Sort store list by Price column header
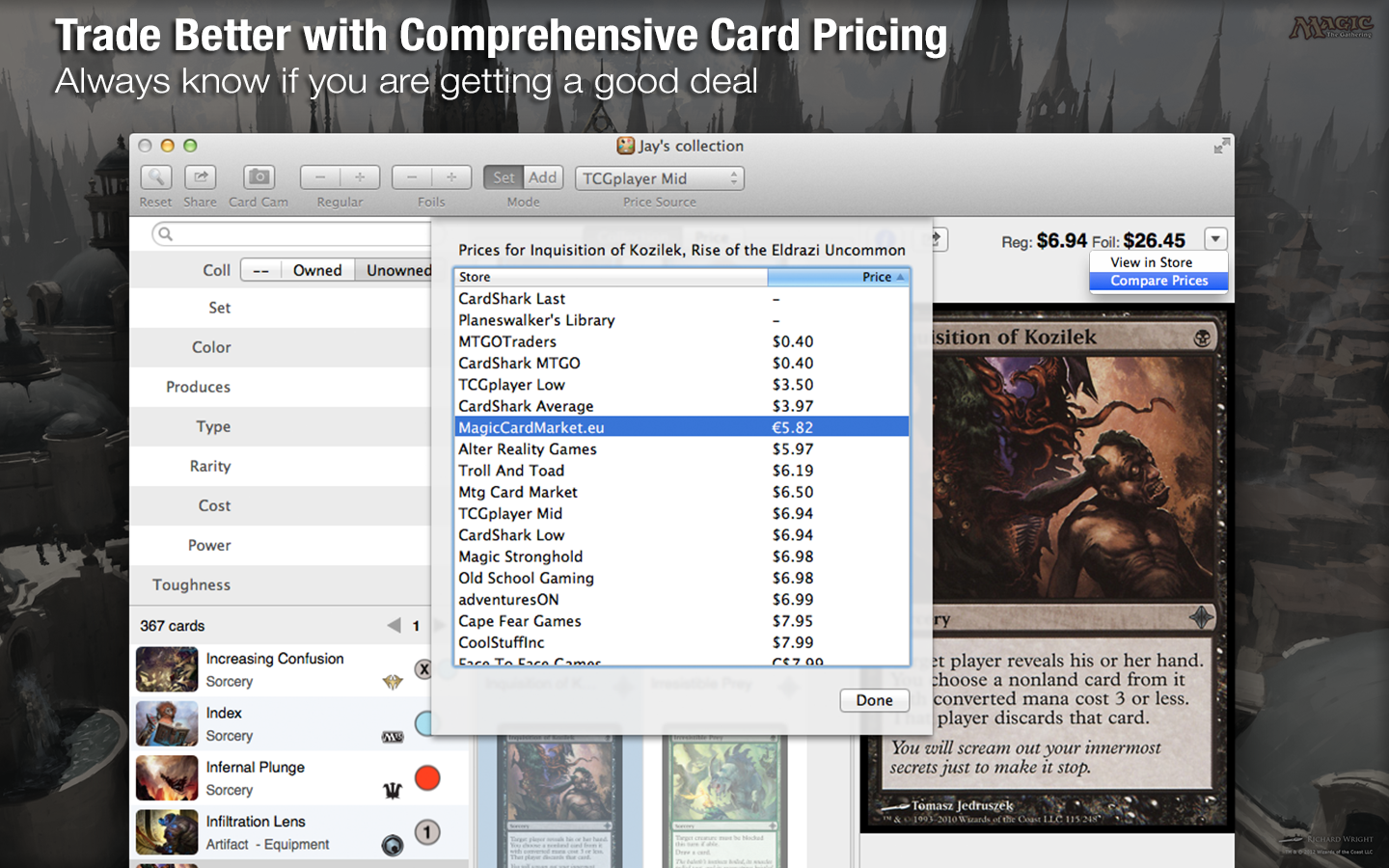1389x868 pixels. 837,277
